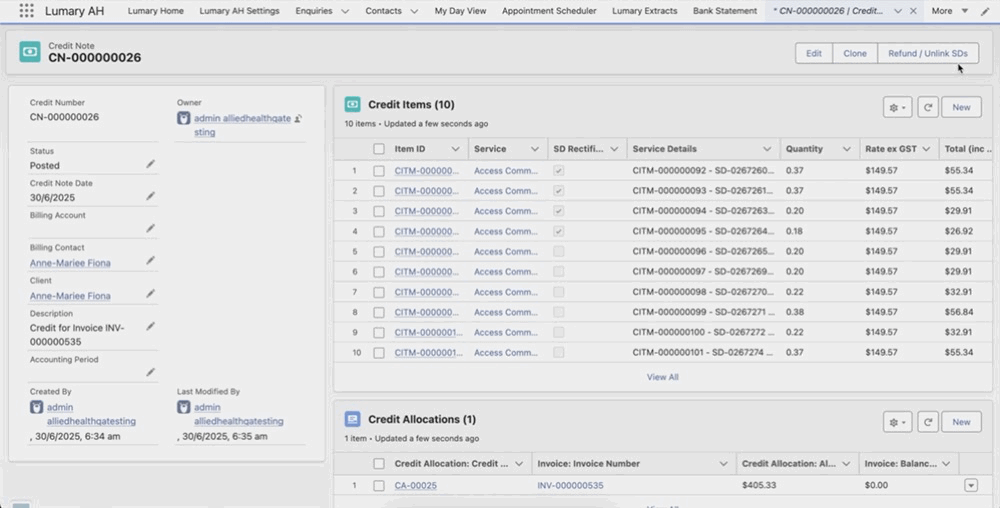Open Rate ex GST column menu

(926, 149)
